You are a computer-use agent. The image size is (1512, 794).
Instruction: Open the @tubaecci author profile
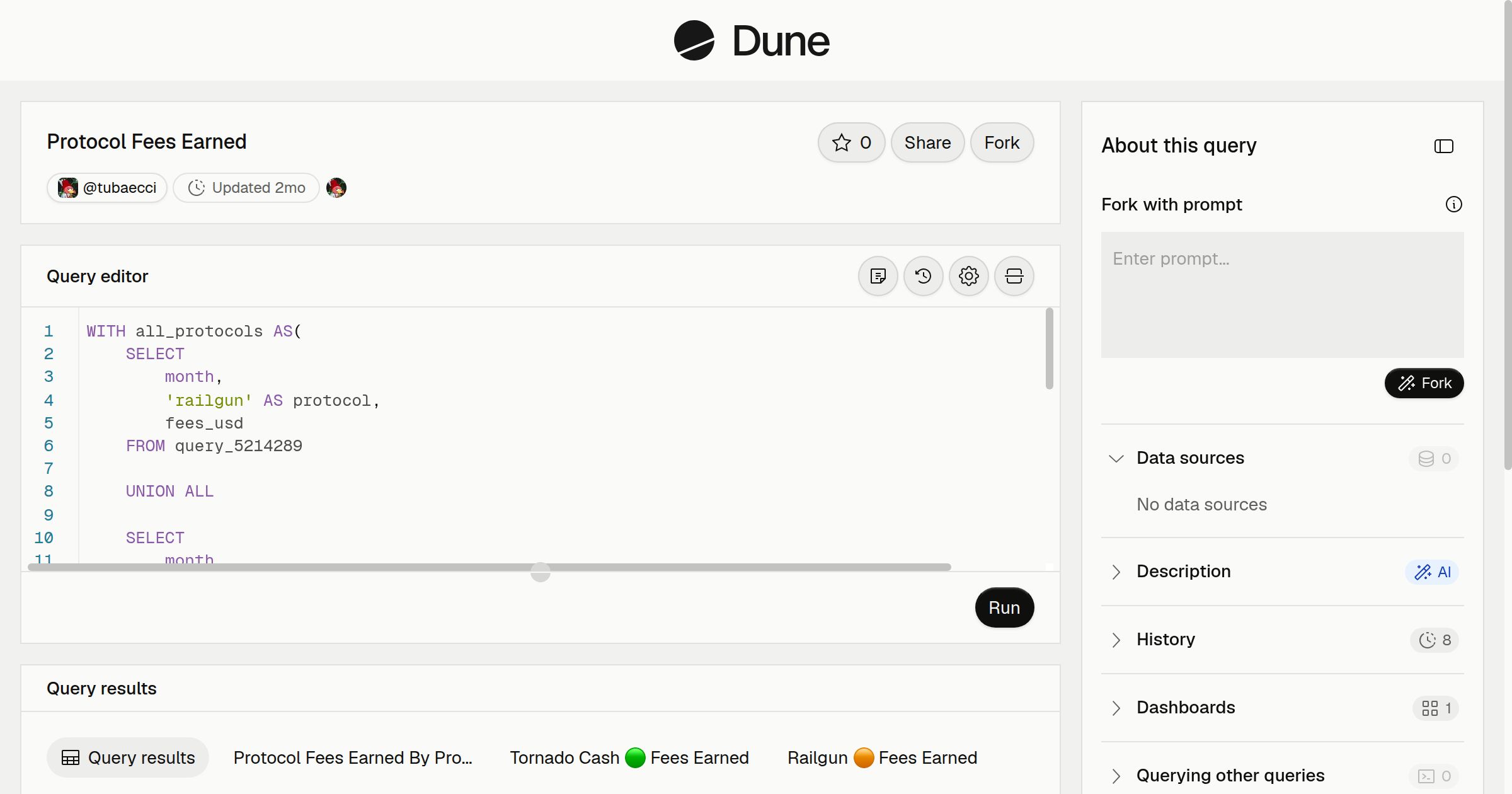coord(107,188)
